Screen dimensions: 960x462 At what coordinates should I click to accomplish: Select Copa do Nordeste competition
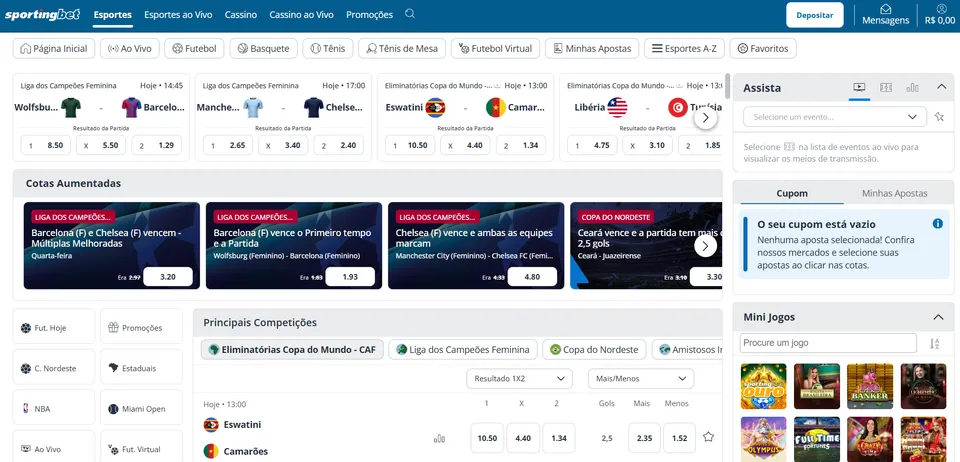pyautogui.click(x=594, y=349)
